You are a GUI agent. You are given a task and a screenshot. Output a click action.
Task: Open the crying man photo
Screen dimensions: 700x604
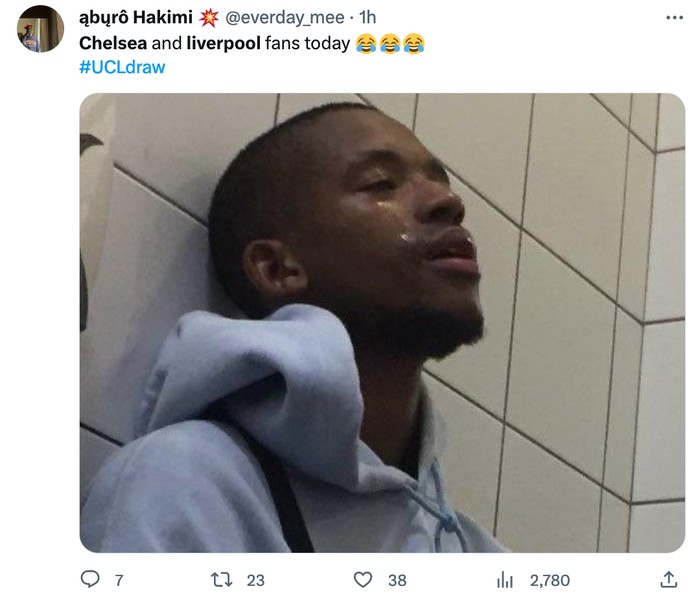pos(382,323)
